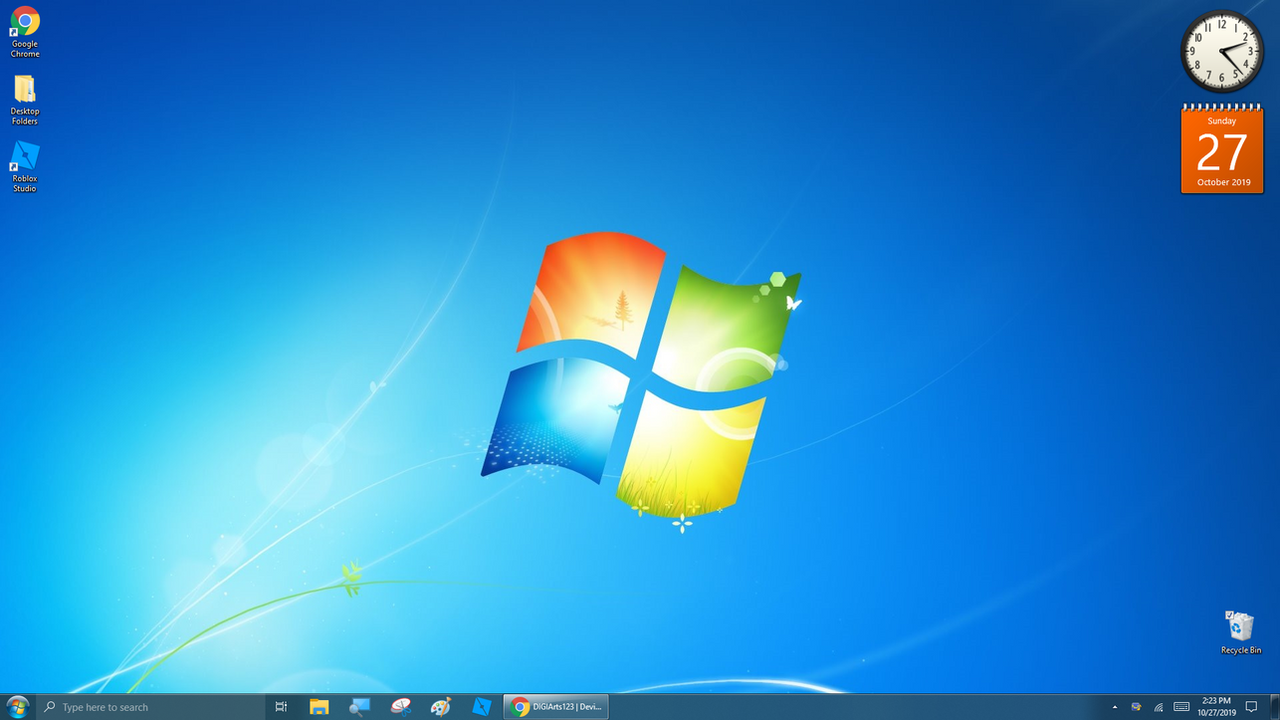
Task: Open File Explorer from the taskbar
Action: 319,707
